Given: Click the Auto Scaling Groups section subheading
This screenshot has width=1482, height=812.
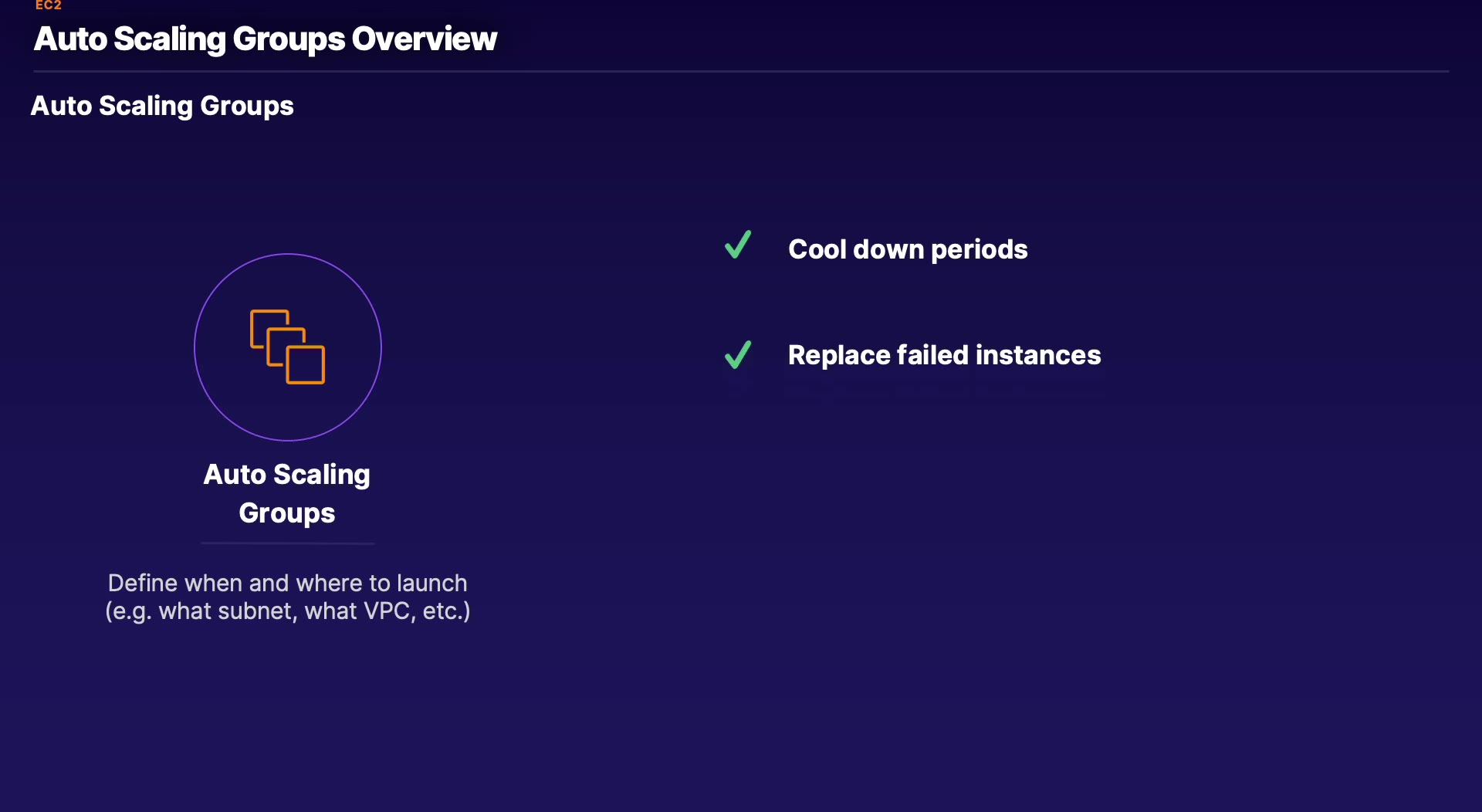Looking at the screenshot, I should click(x=162, y=106).
